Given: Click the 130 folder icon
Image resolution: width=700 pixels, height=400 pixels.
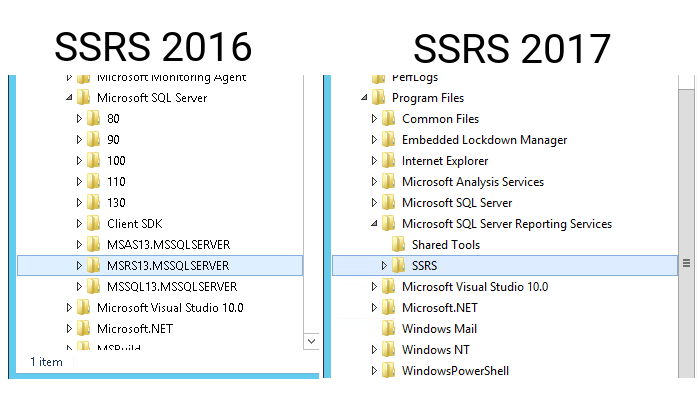Looking at the screenshot, I should 93,202.
